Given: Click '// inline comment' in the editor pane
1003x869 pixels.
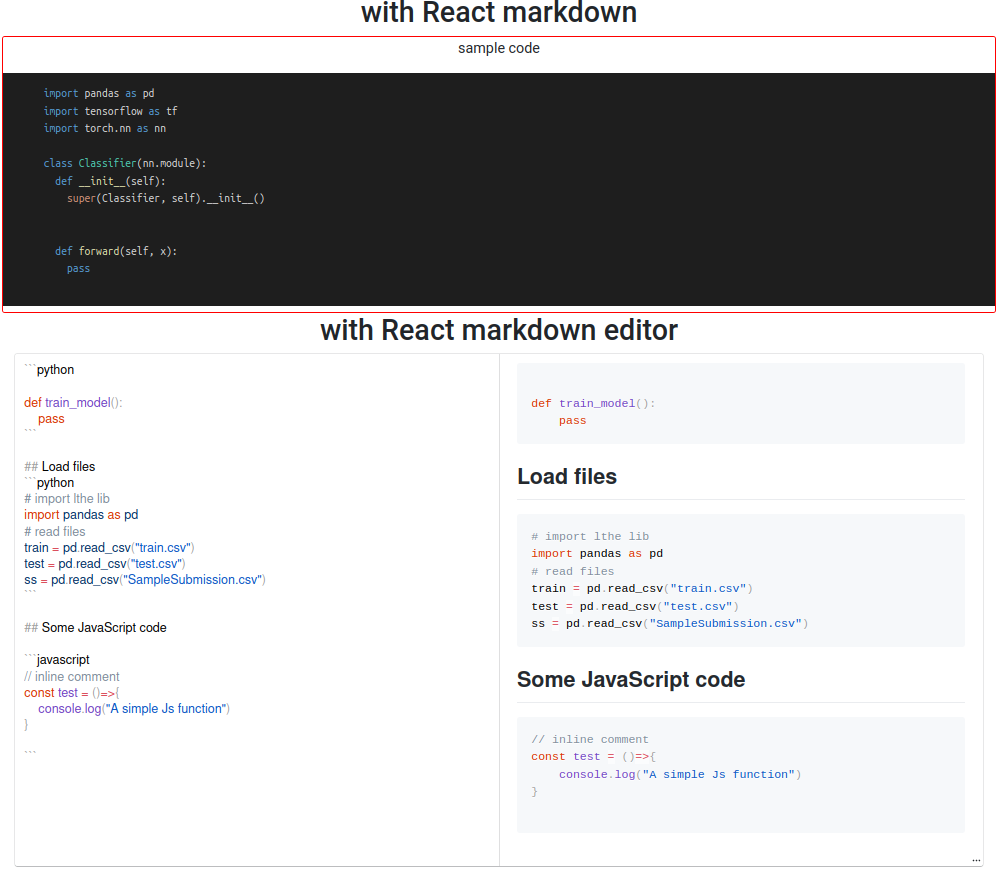Looking at the screenshot, I should [x=72, y=677].
